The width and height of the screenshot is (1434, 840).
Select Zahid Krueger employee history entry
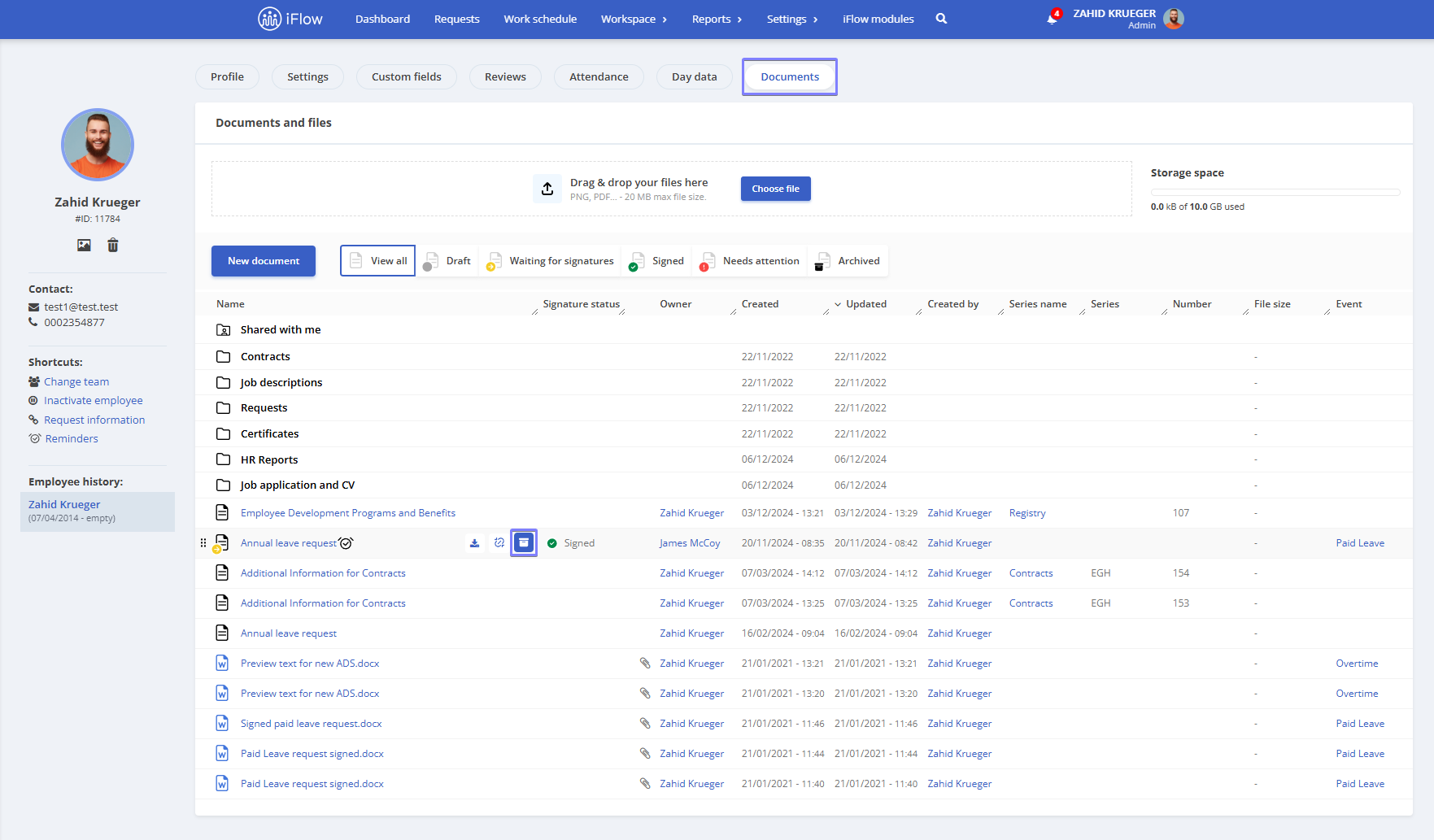click(98, 511)
